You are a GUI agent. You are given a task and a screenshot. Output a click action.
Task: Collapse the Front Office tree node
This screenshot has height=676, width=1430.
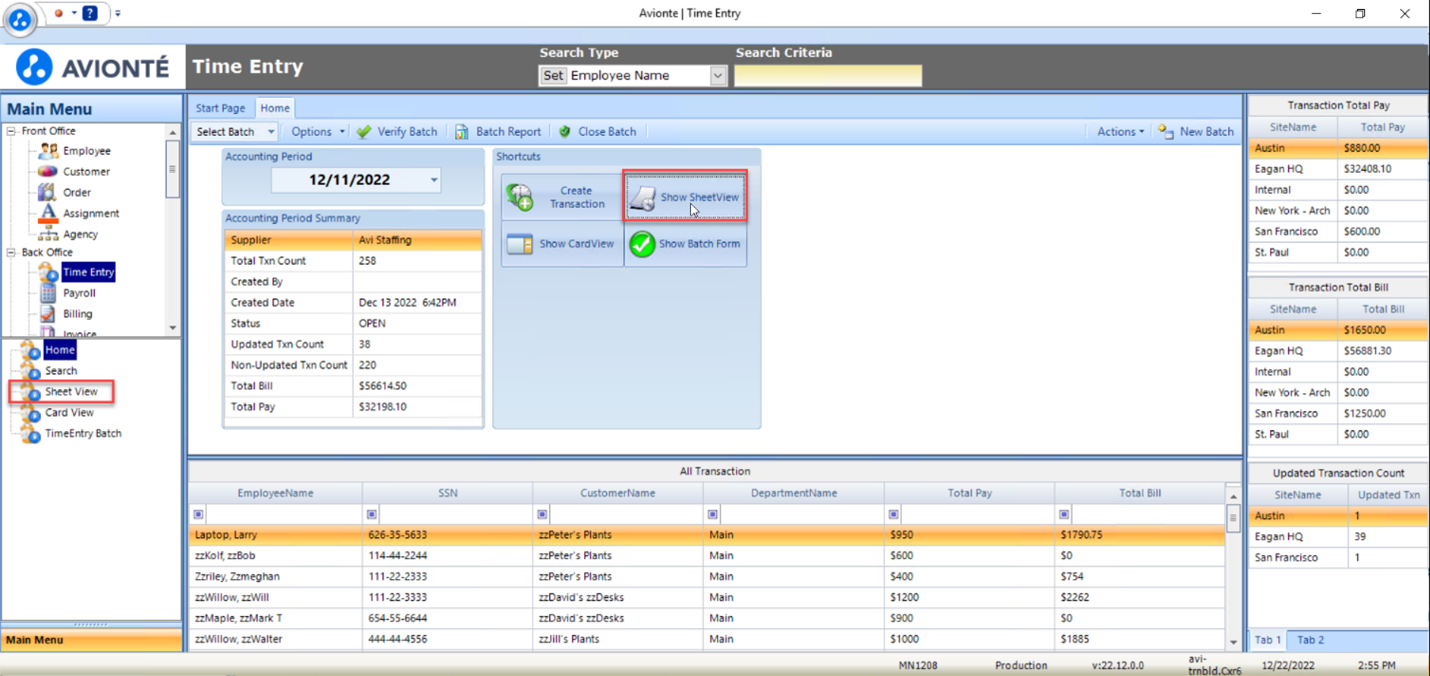[x=11, y=131]
